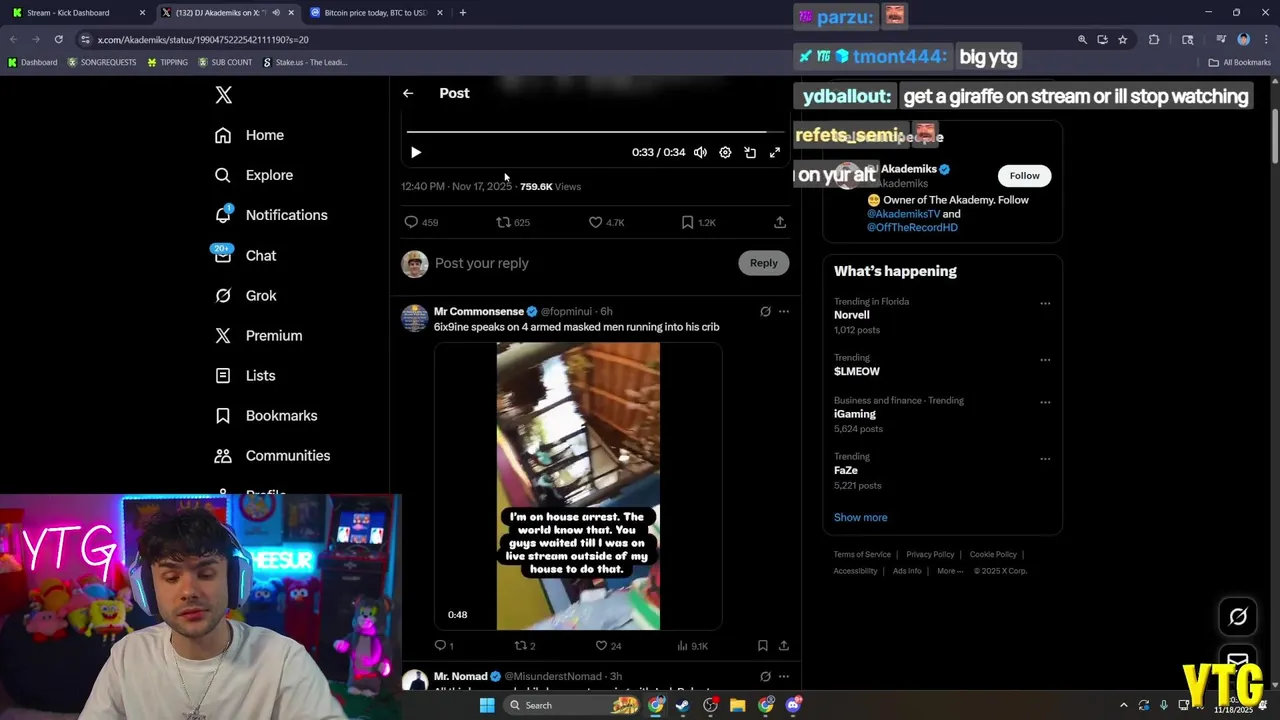Click the X logo in the sidebar
The width and height of the screenshot is (1280, 720).
coord(223,95)
